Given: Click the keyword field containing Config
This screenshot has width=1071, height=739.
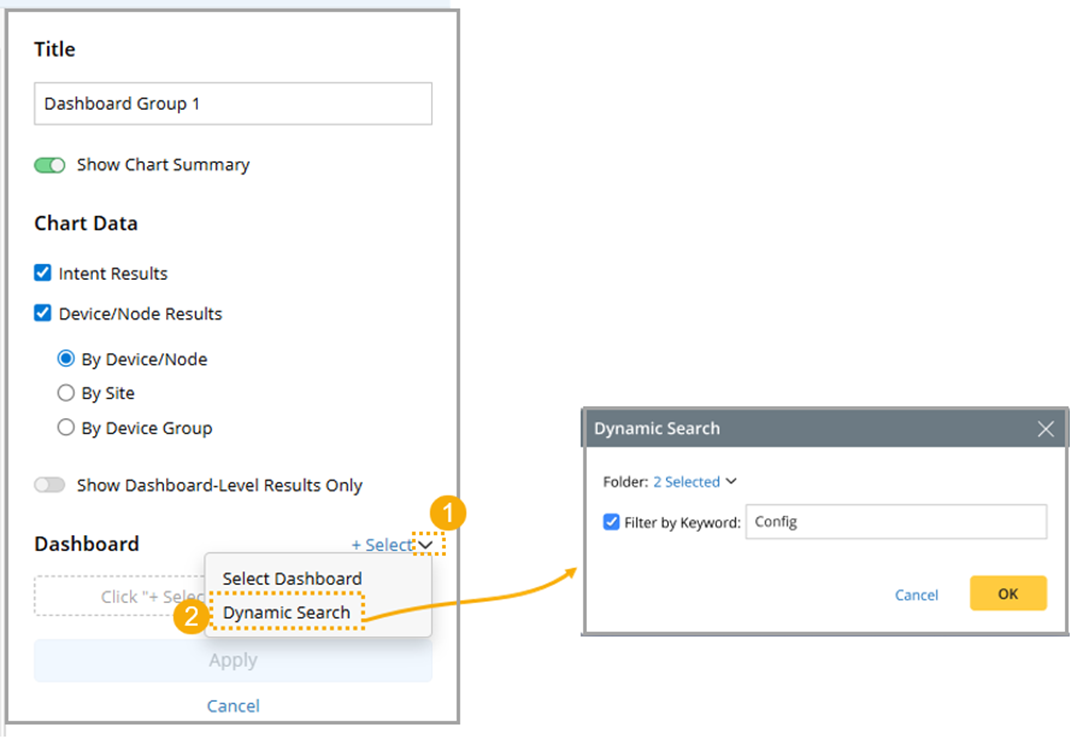Looking at the screenshot, I should tap(895, 522).
